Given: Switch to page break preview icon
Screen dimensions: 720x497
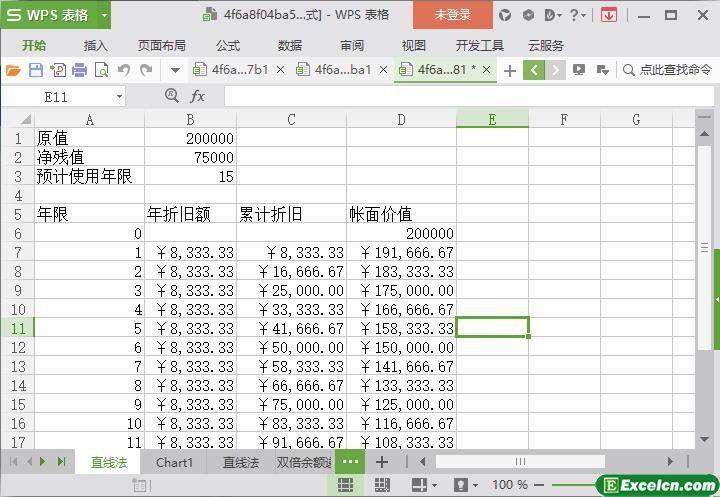Looking at the screenshot, I should click(x=382, y=485).
